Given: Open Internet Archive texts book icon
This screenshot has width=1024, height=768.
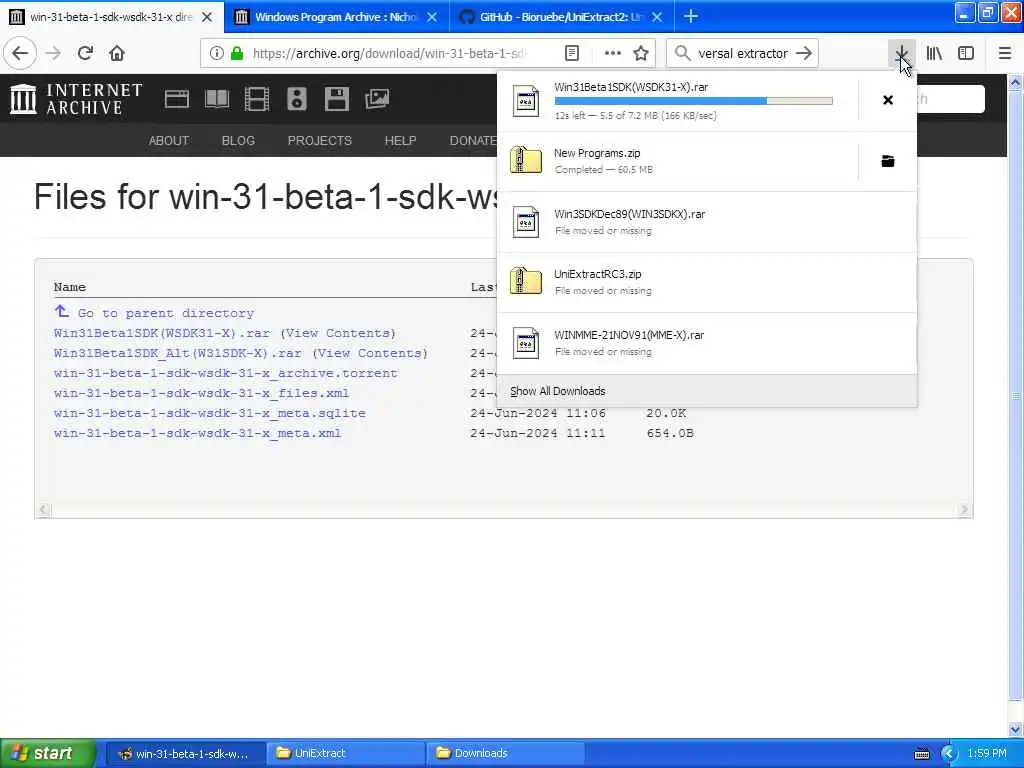Looking at the screenshot, I should (x=217, y=99).
